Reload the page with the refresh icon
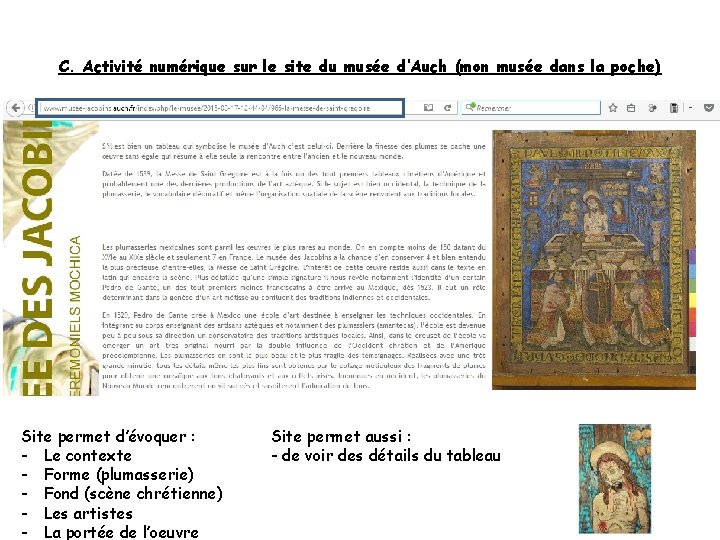 click(x=447, y=108)
